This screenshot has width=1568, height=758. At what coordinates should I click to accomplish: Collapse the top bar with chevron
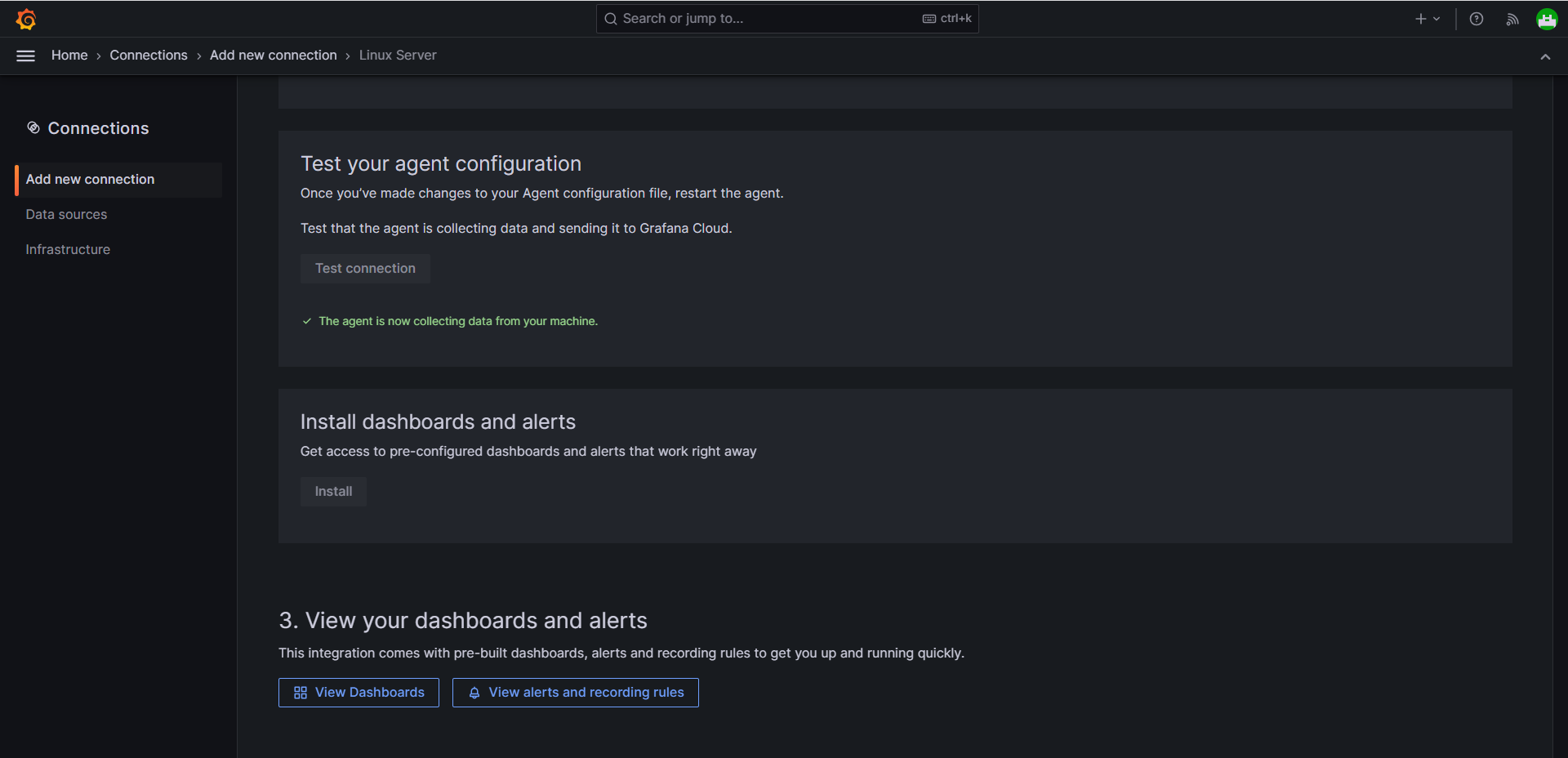[x=1545, y=56]
